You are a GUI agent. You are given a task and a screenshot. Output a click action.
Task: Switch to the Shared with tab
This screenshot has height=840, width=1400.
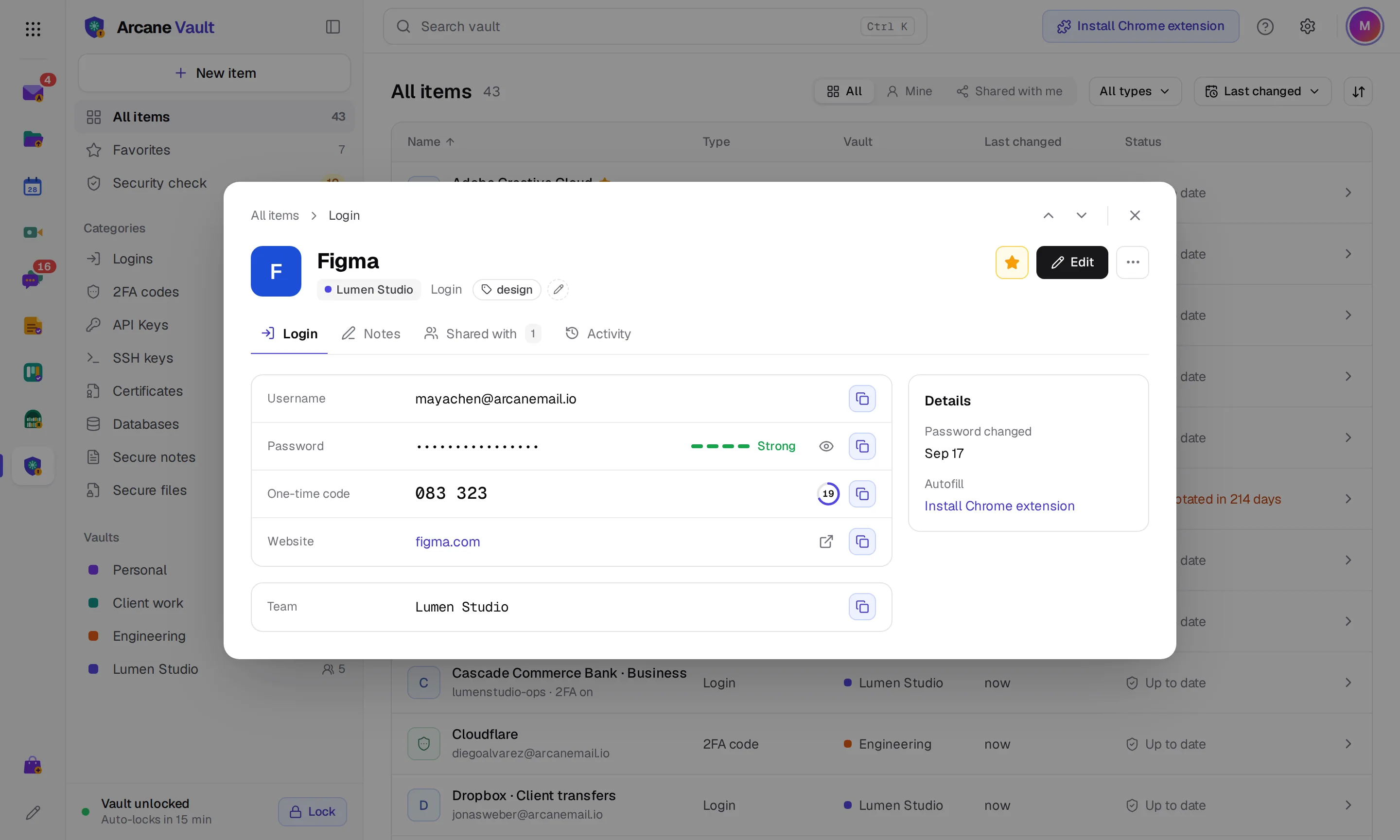point(482,333)
